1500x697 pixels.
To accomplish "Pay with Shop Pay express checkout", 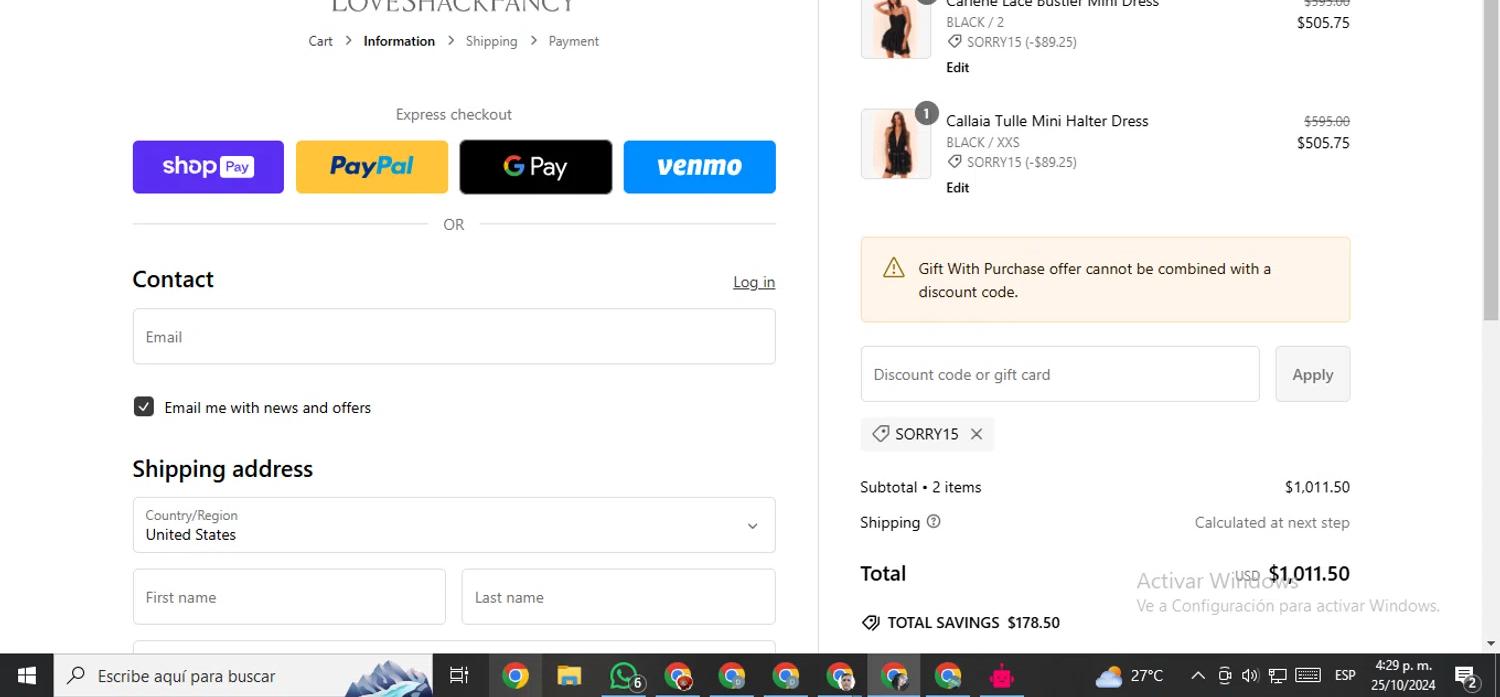I will pyautogui.click(x=208, y=166).
